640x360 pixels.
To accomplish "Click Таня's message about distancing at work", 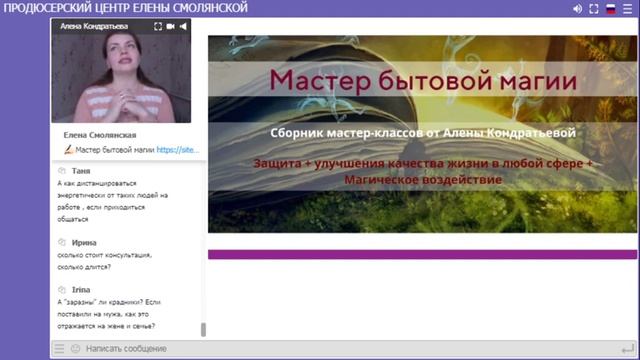I will pos(113,201).
